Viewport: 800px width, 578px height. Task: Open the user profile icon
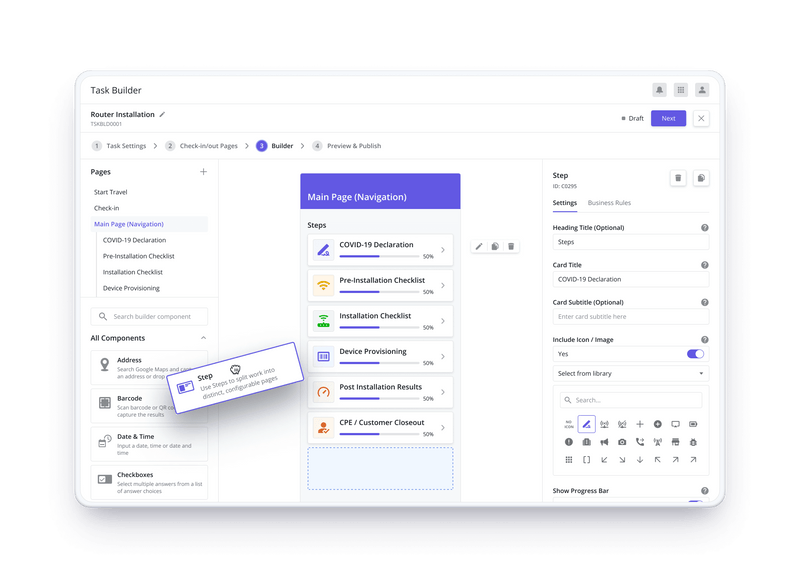click(702, 90)
